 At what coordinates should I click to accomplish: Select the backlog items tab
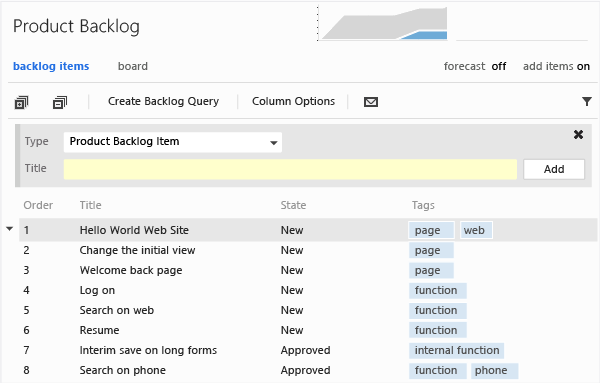[x=51, y=66]
